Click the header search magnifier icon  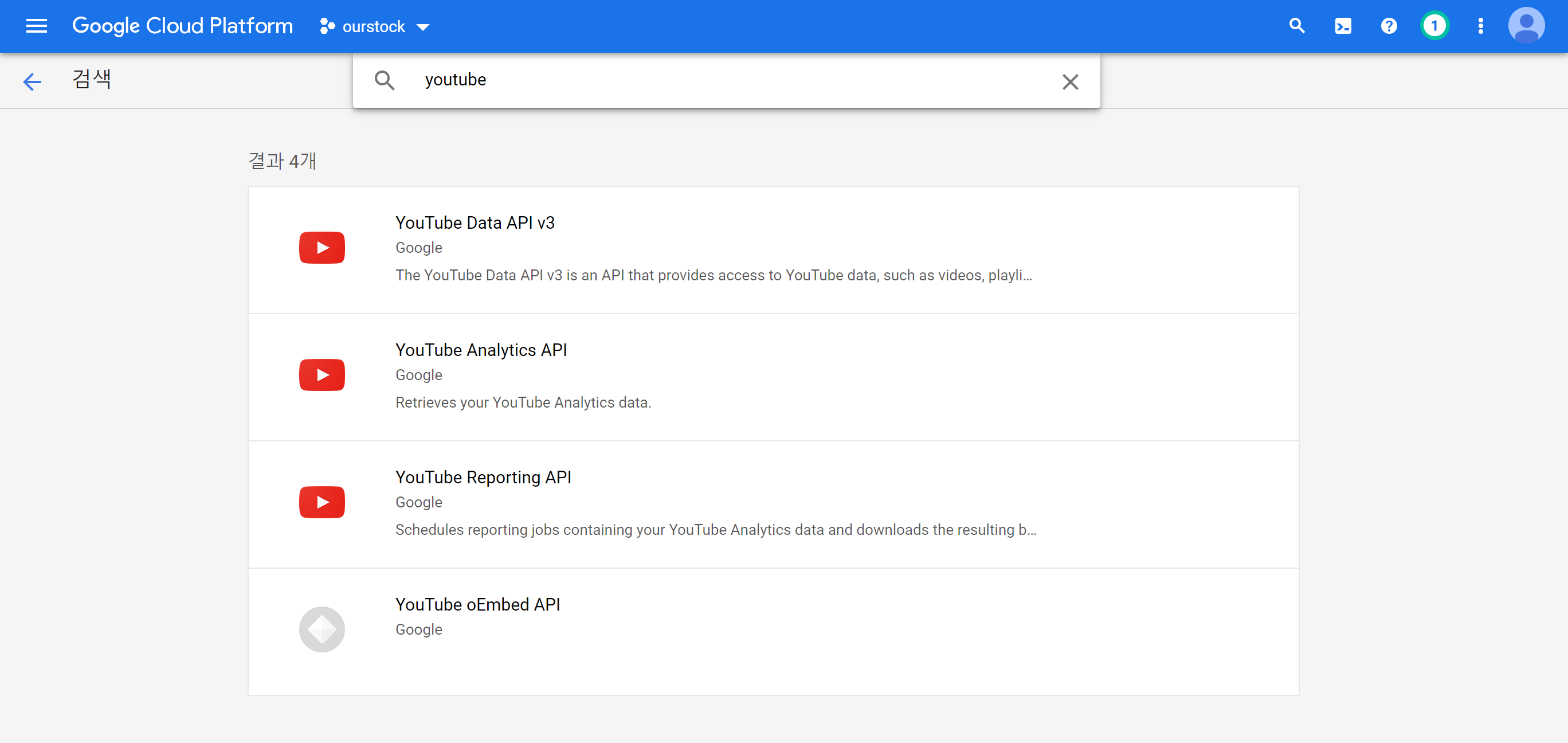point(1296,26)
